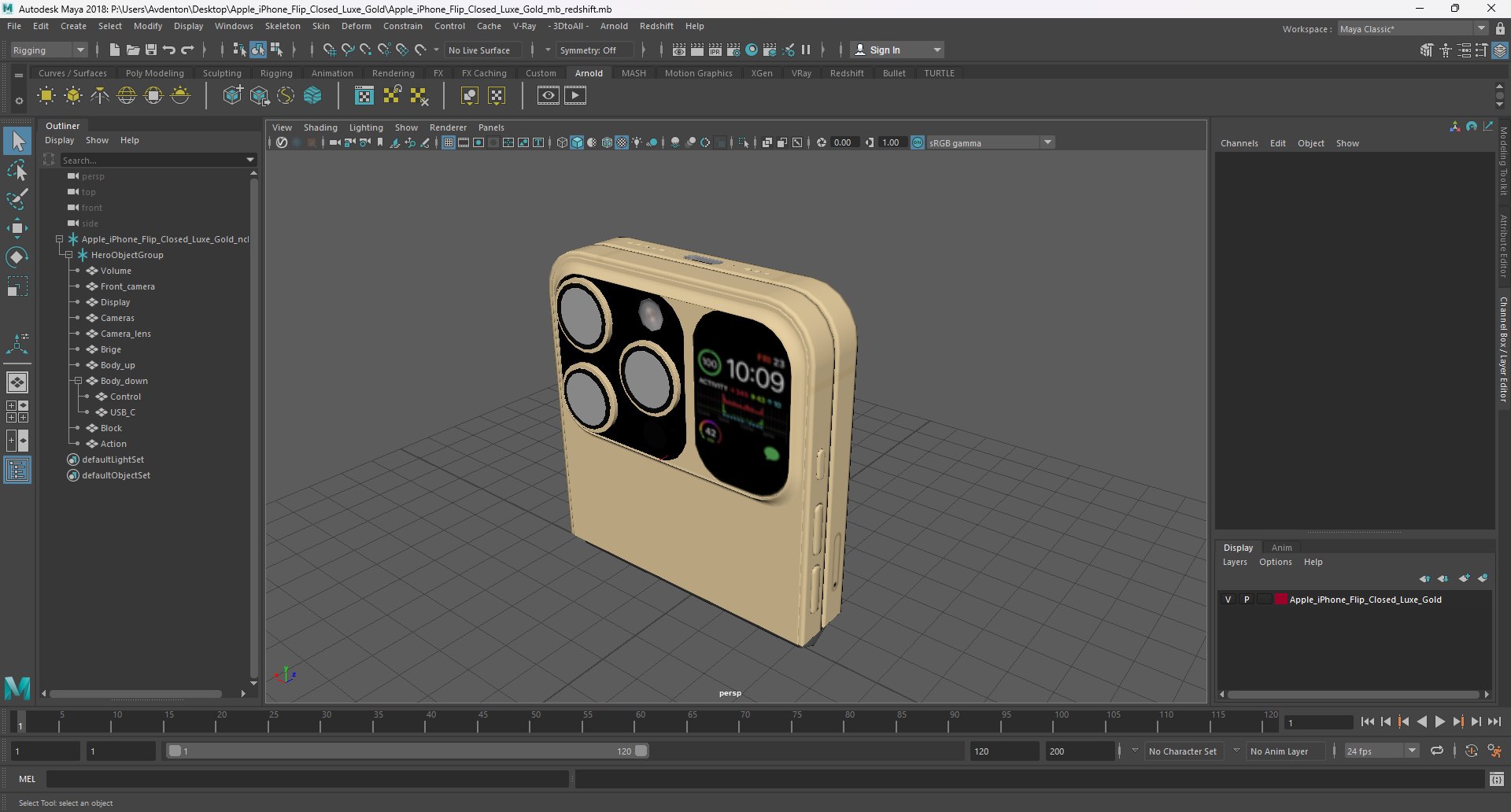Jump to the end of playback range
Screen dimensions: 1511x812
pos(1494,722)
